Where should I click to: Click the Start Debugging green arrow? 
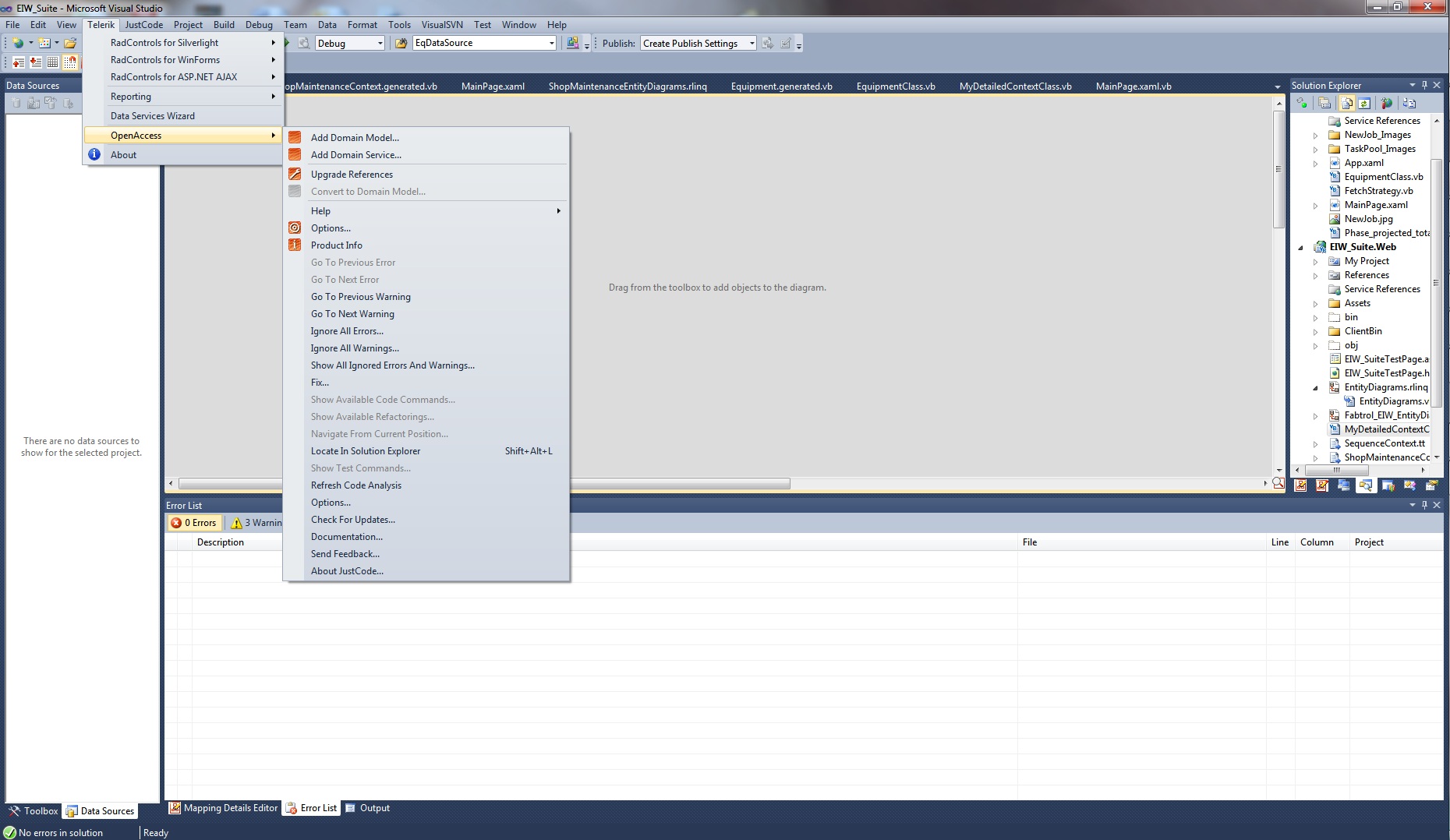[x=287, y=43]
